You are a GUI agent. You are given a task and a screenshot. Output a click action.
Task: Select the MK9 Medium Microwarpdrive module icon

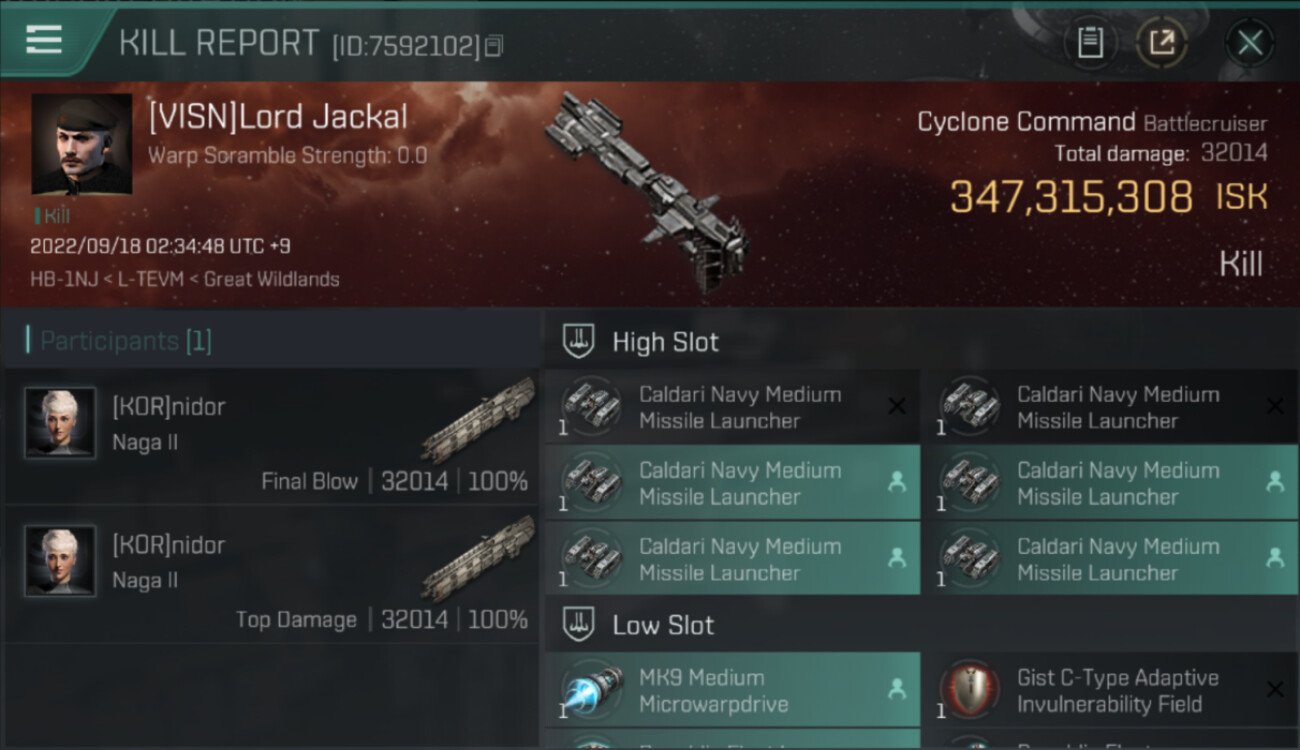click(590, 691)
